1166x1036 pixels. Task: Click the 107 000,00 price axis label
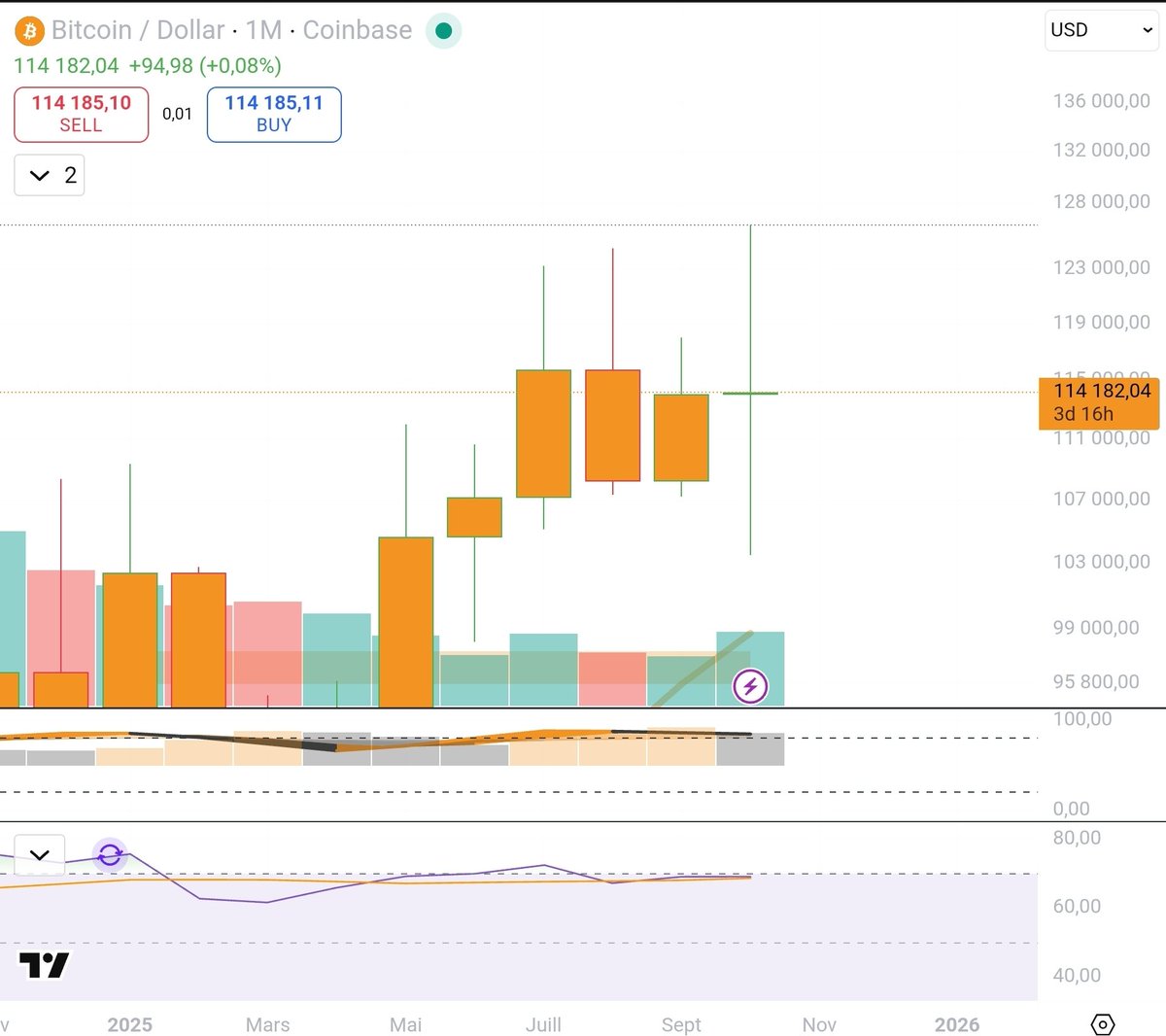click(x=1101, y=499)
